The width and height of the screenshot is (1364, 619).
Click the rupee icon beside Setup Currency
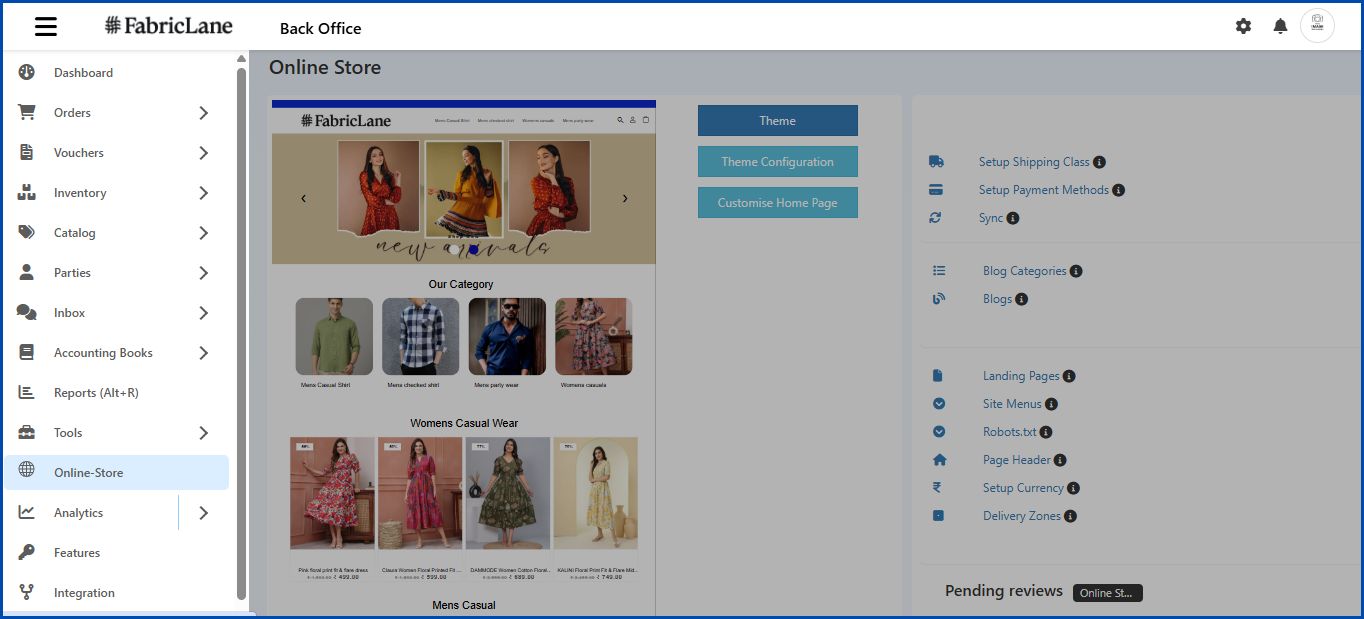pyautogui.click(x=937, y=487)
